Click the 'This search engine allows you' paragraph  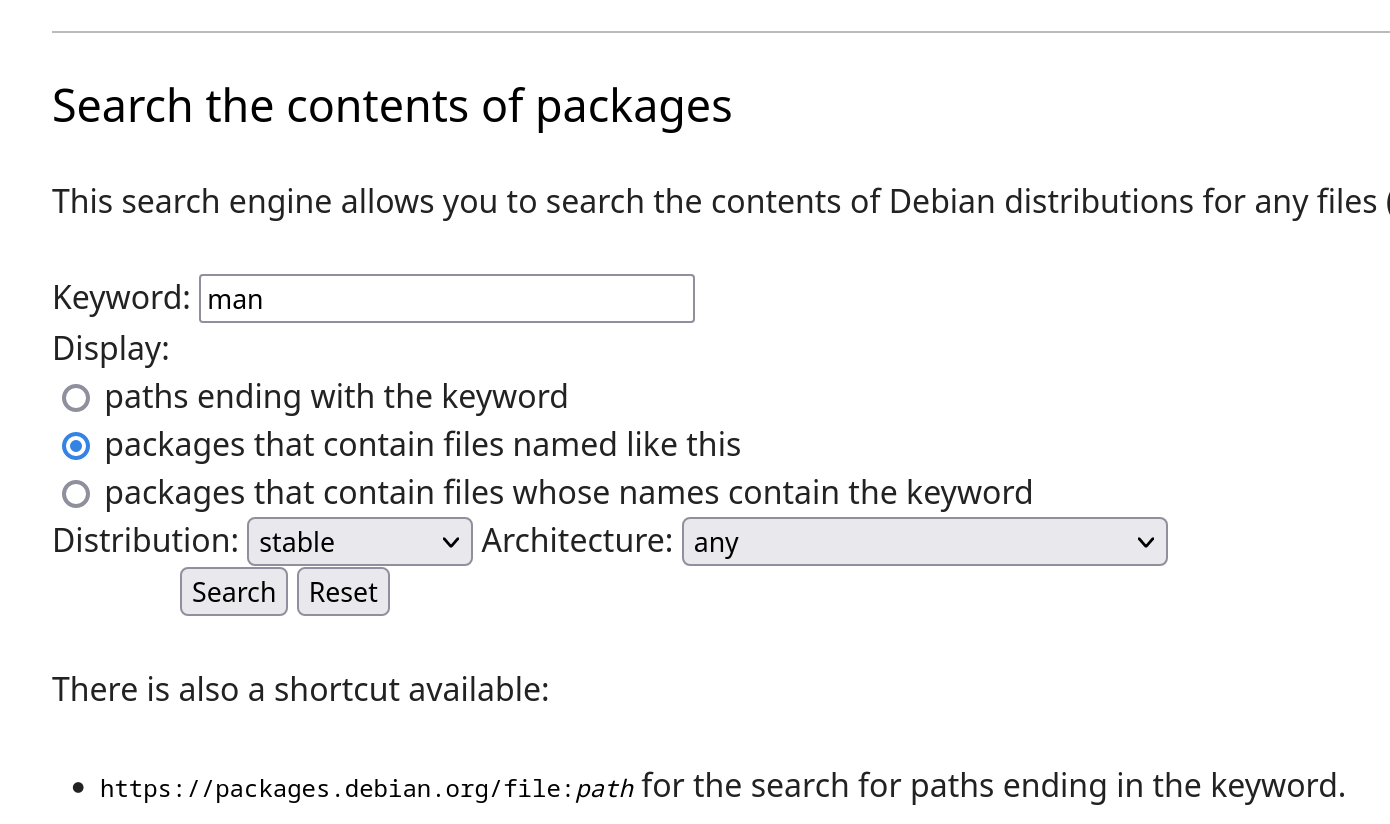pyautogui.click(x=721, y=202)
